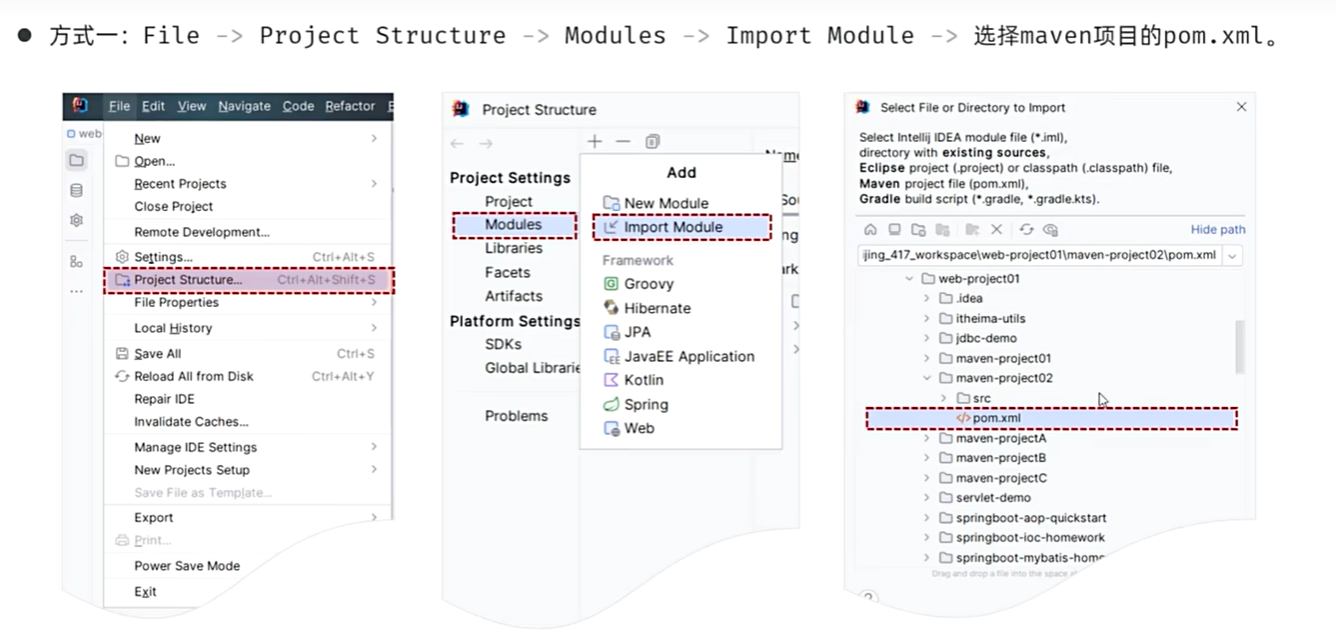Click the help question mark in import dialog
The image size is (1336, 634).
(x=868, y=598)
